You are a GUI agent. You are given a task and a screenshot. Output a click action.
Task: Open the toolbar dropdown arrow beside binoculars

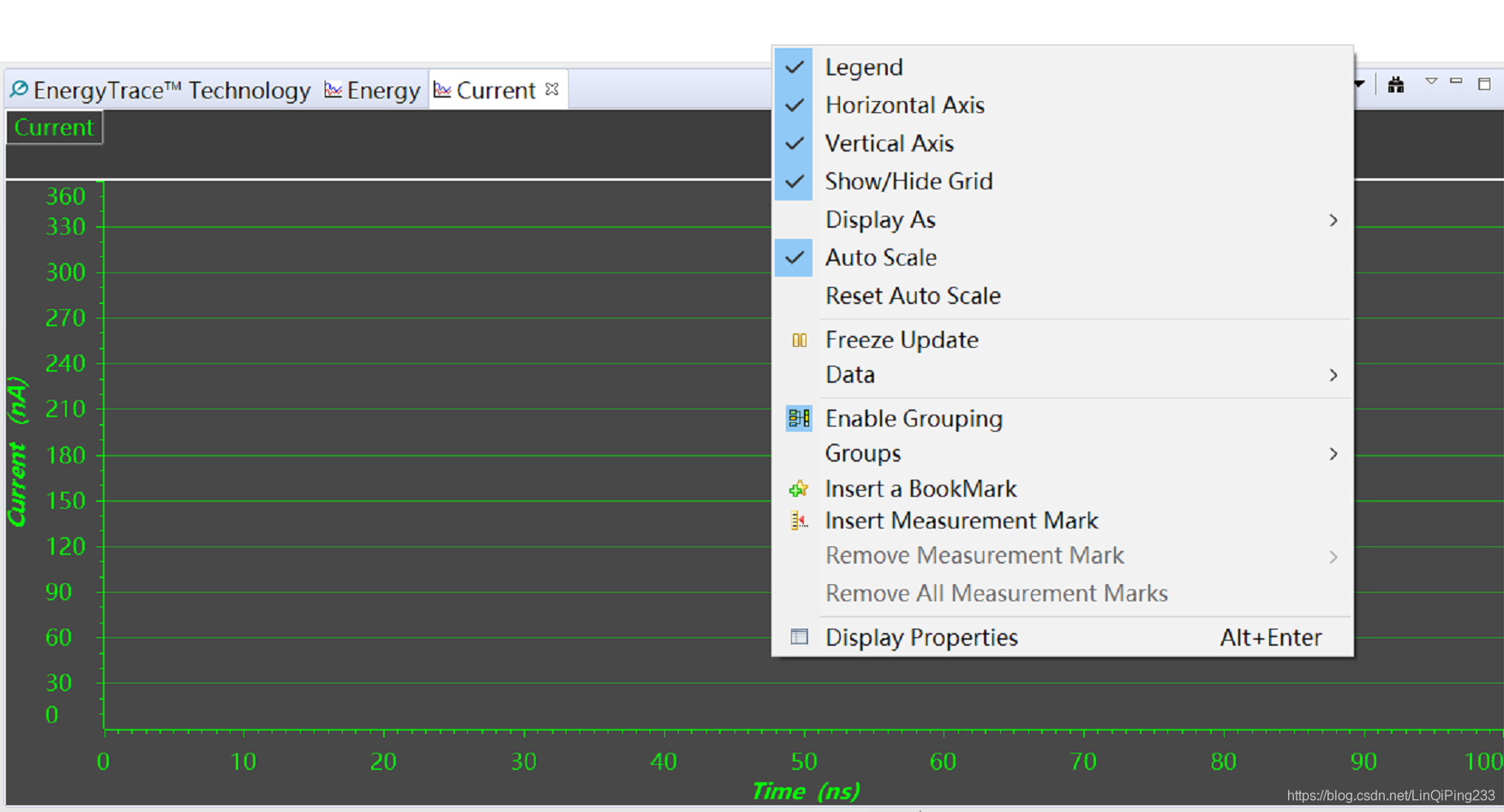pyautogui.click(x=1359, y=84)
